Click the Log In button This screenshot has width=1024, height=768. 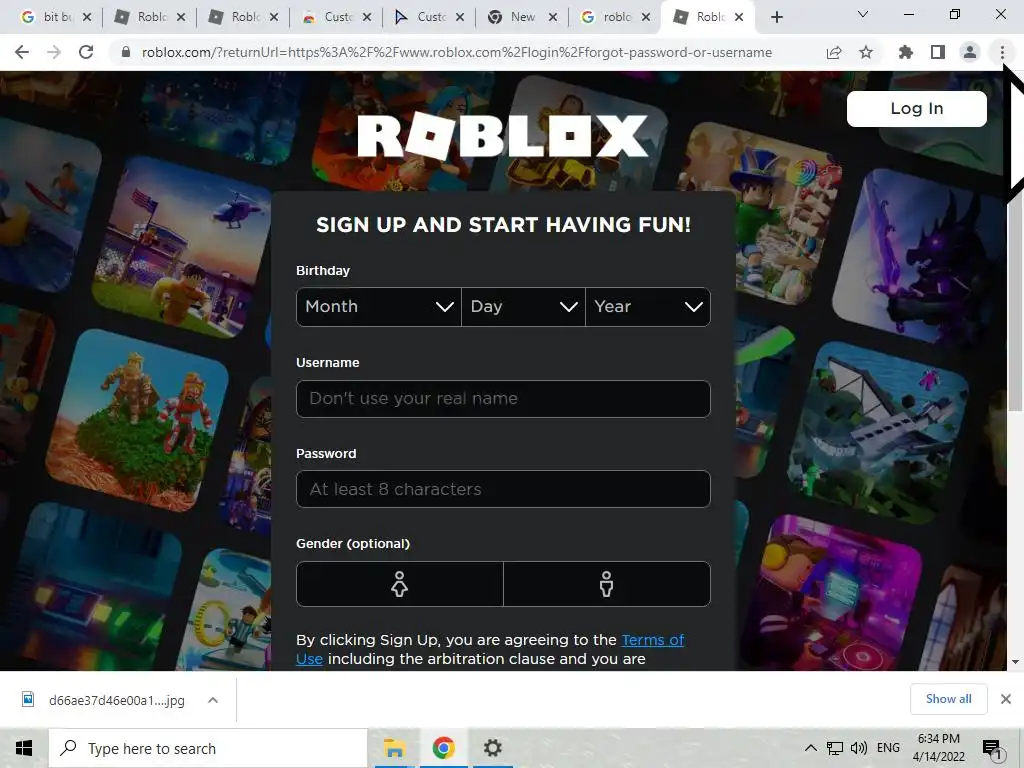coord(917,108)
